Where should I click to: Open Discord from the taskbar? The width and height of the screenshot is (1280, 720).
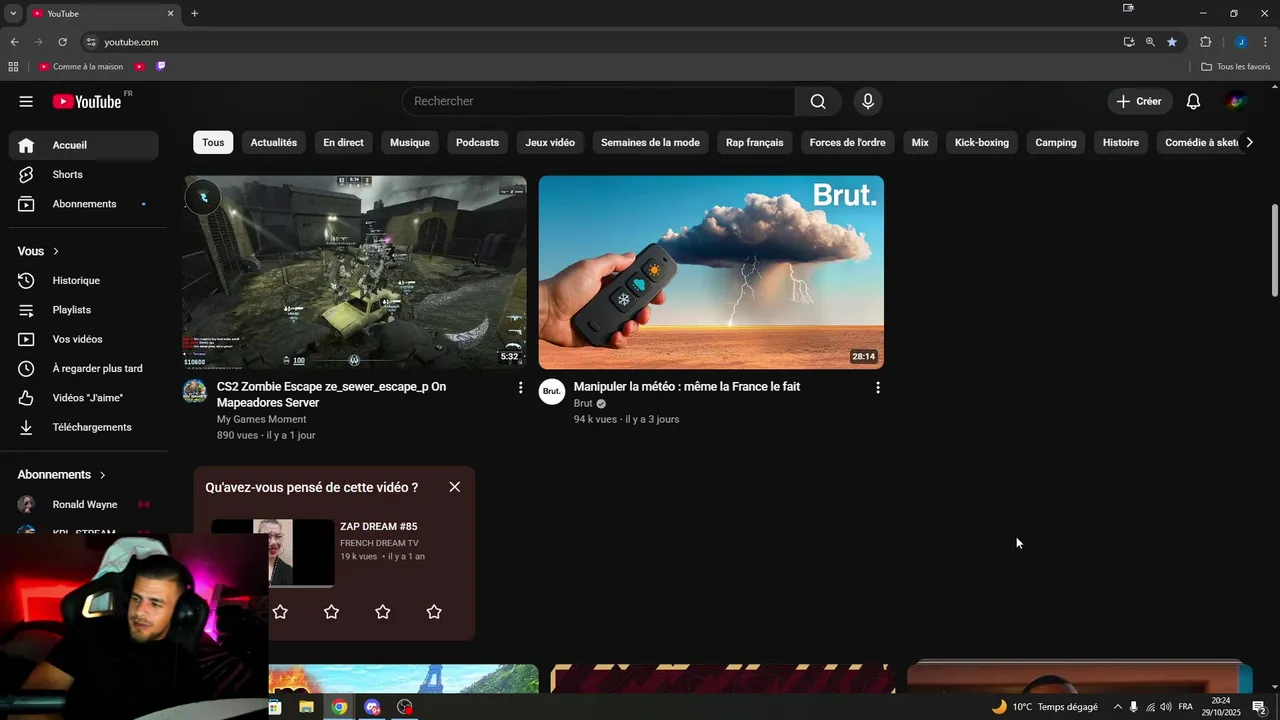(372, 707)
